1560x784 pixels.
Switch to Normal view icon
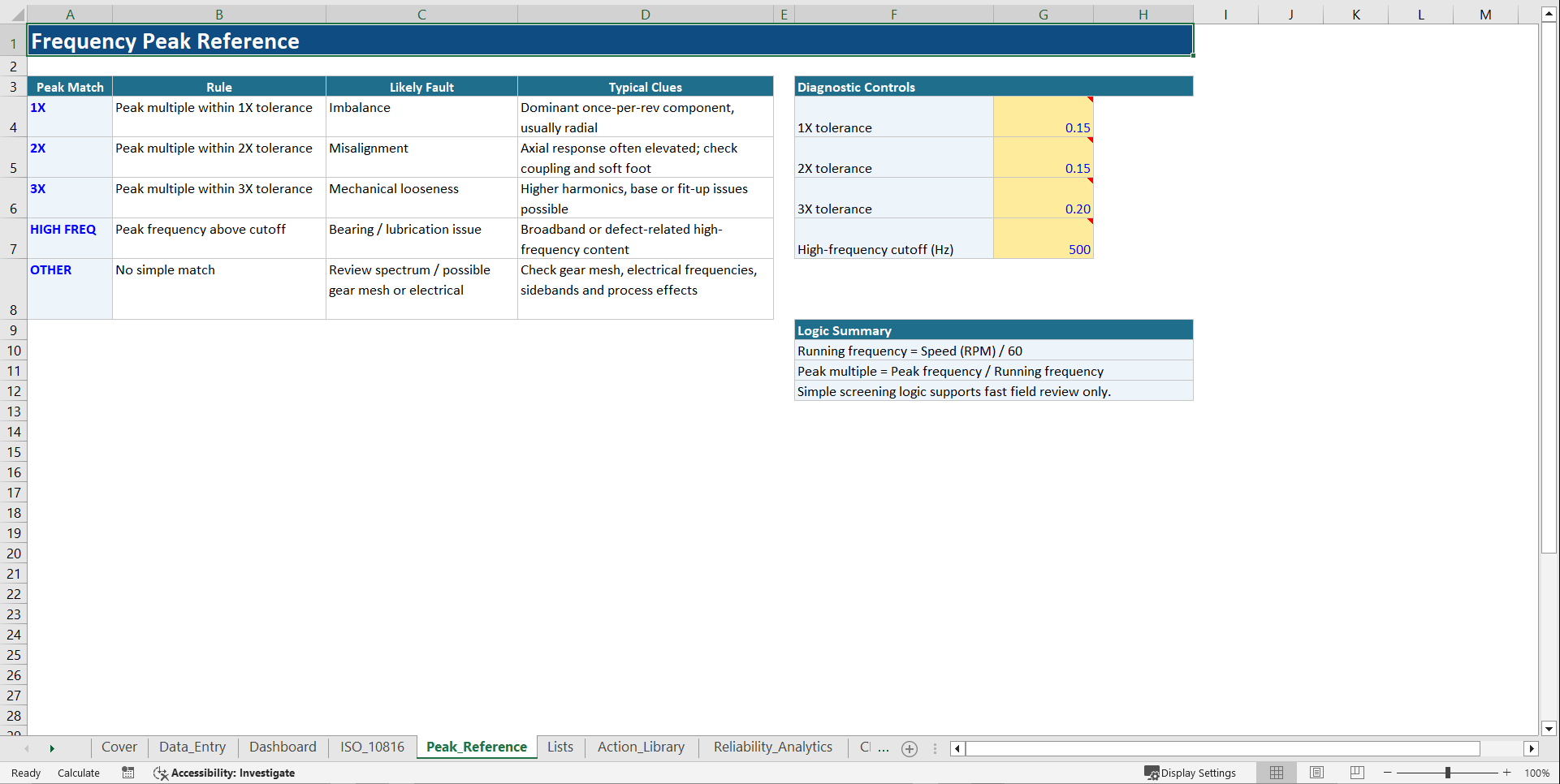tap(1276, 773)
